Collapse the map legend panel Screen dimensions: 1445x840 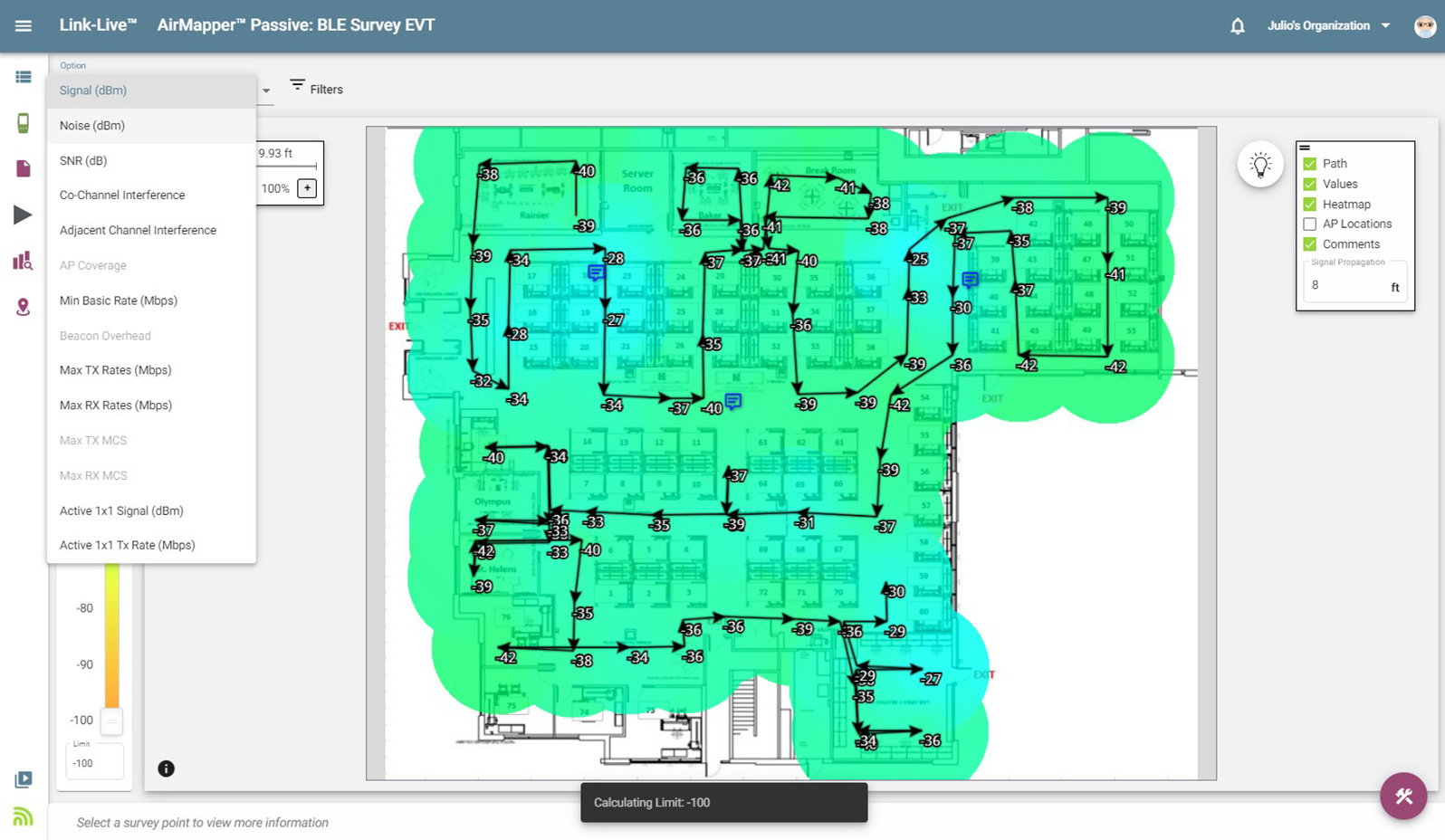coord(1305,148)
